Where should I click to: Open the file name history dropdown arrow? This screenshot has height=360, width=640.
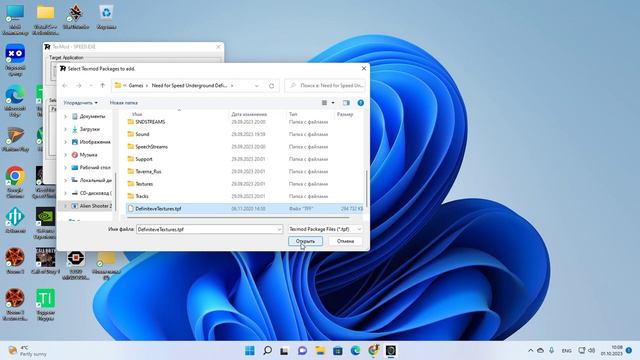[279, 229]
